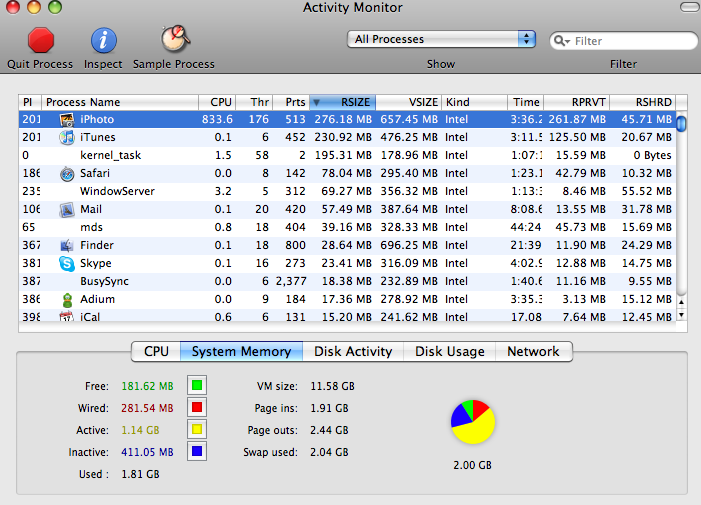Open the Disk Activity tab
This screenshot has width=701, height=505.
[x=353, y=351]
